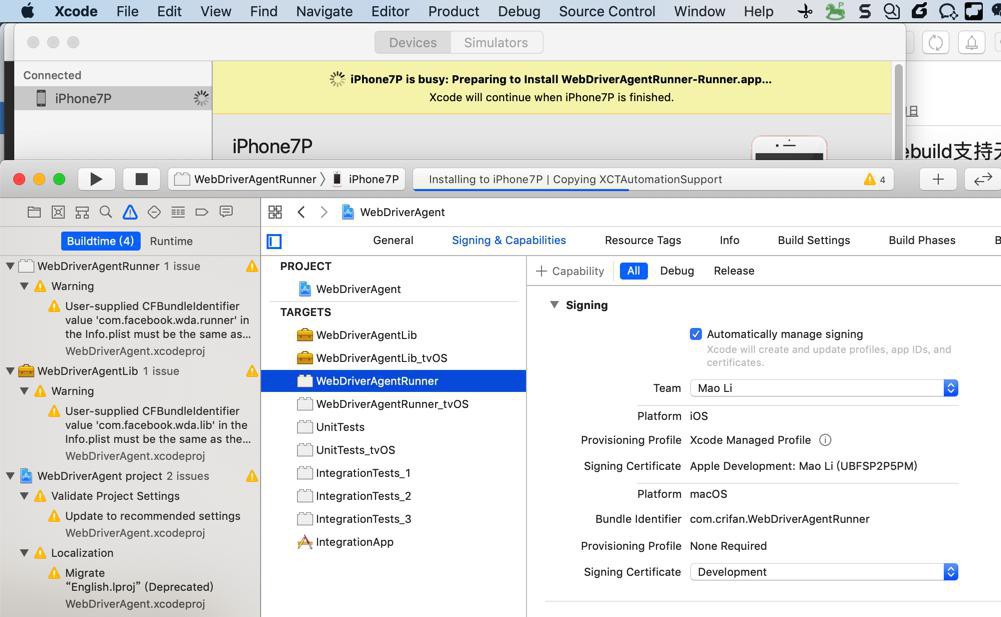Open the Info tab
The height and width of the screenshot is (617, 1001).
729,240
